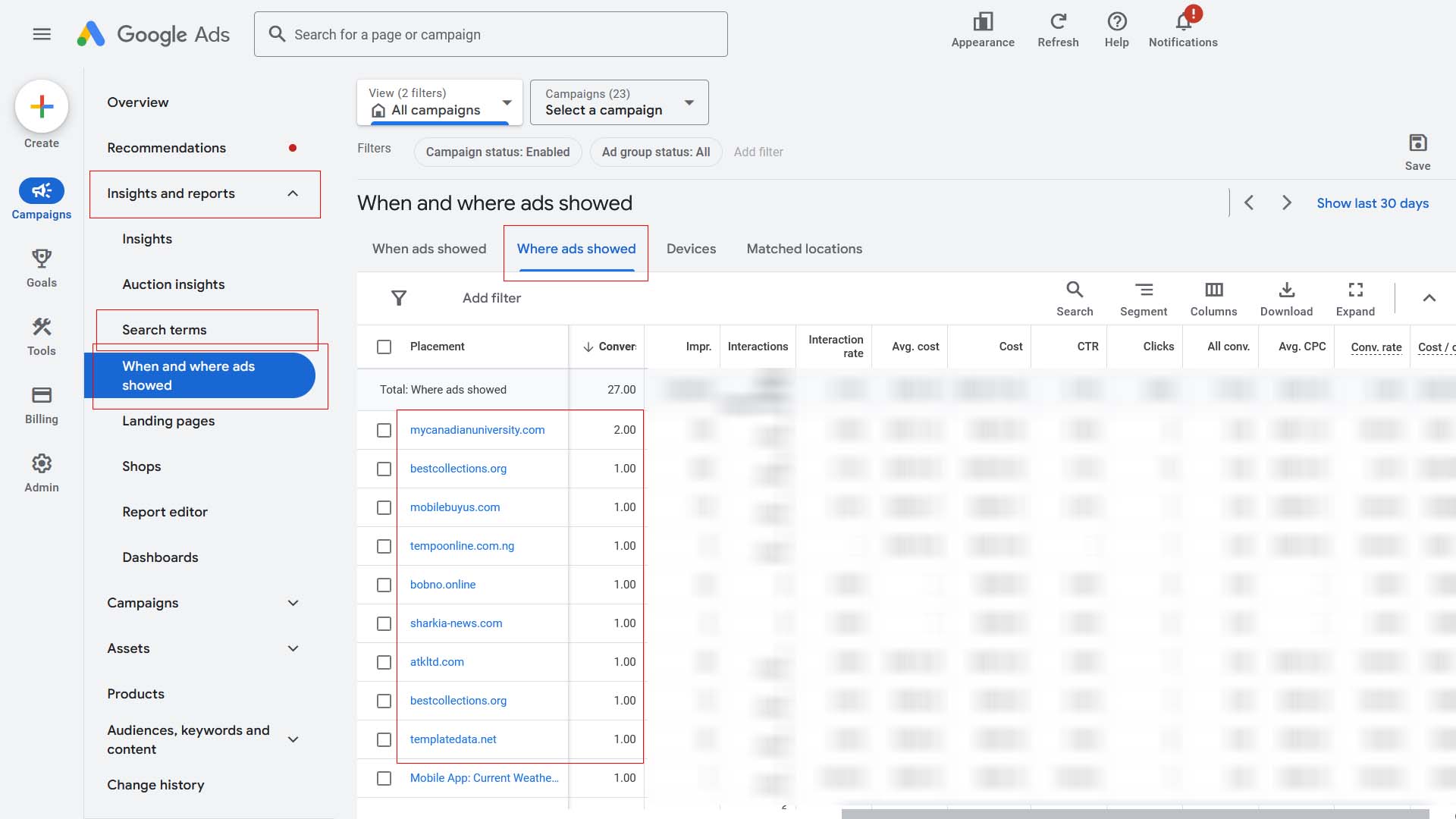This screenshot has height=819, width=1456.
Task: Check the templatedata.net row
Action: (x=384, y=739)
